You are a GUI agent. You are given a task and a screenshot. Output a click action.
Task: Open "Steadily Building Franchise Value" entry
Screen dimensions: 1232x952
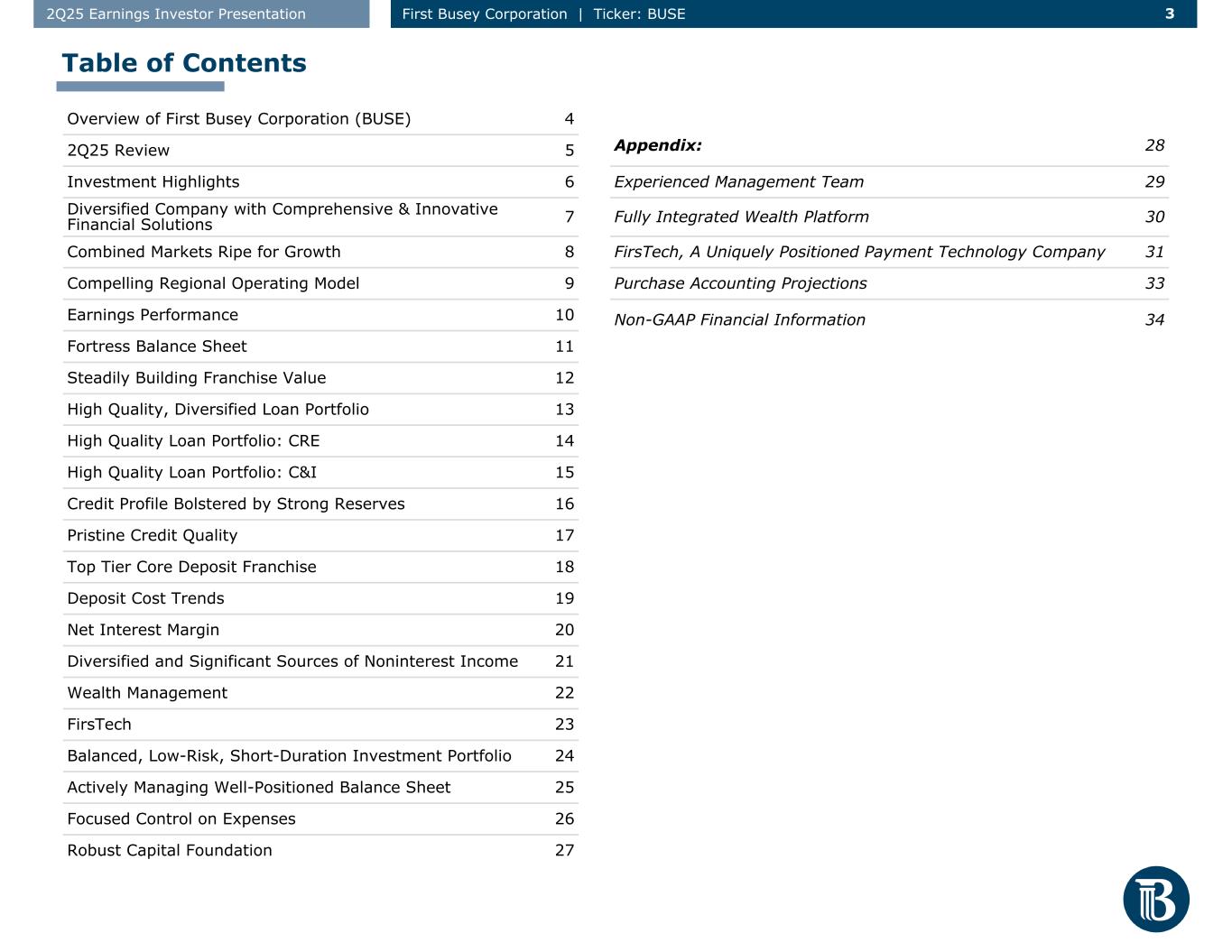(x=197, y=378)
